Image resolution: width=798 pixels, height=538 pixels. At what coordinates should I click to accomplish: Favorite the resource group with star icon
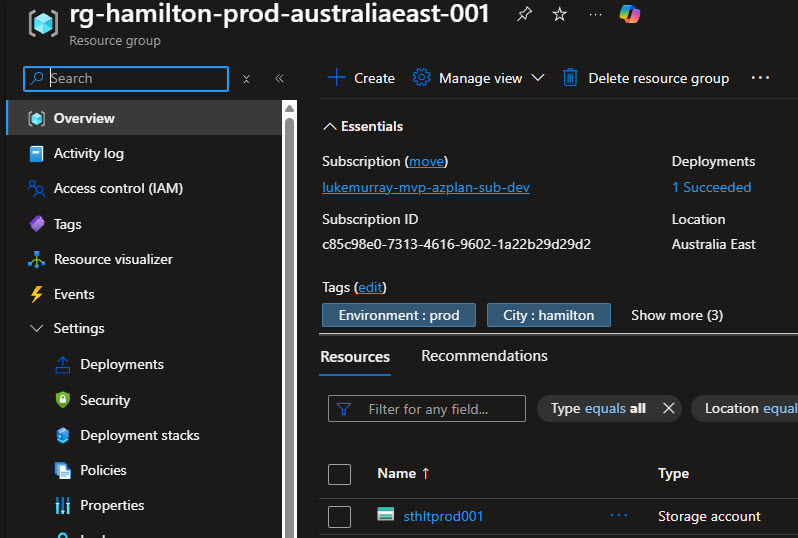560,14
